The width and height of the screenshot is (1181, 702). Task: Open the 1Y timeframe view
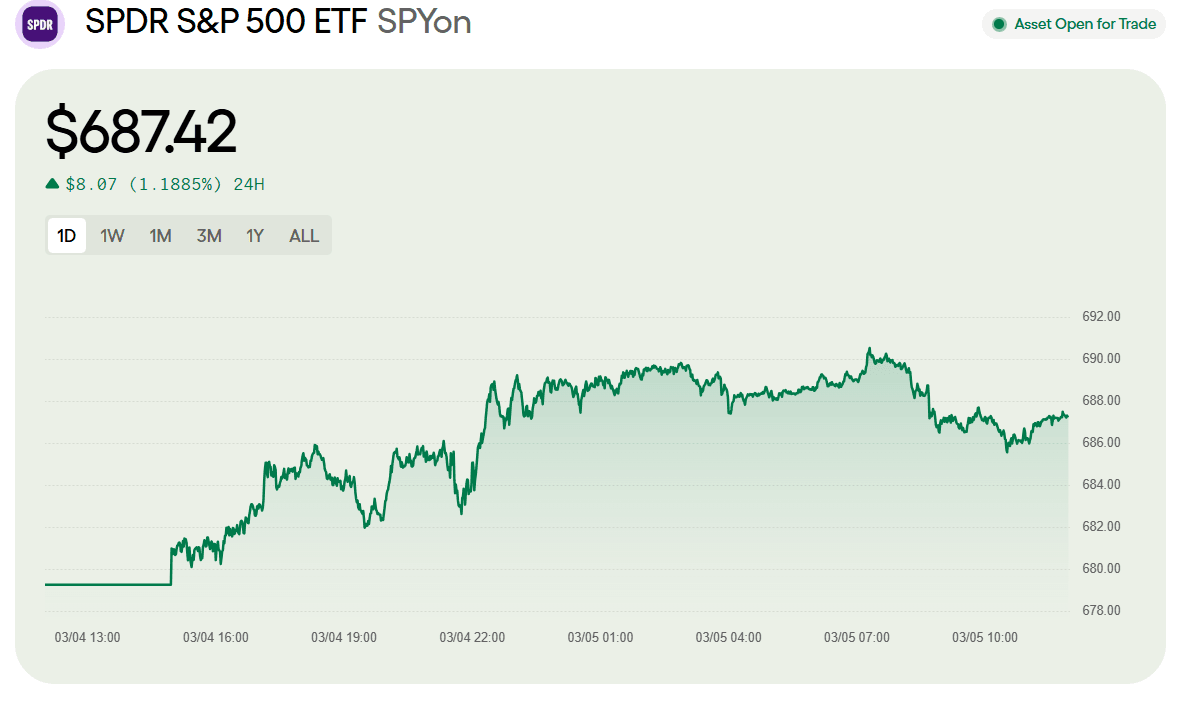pyautogui.click(x=254, y=235)
